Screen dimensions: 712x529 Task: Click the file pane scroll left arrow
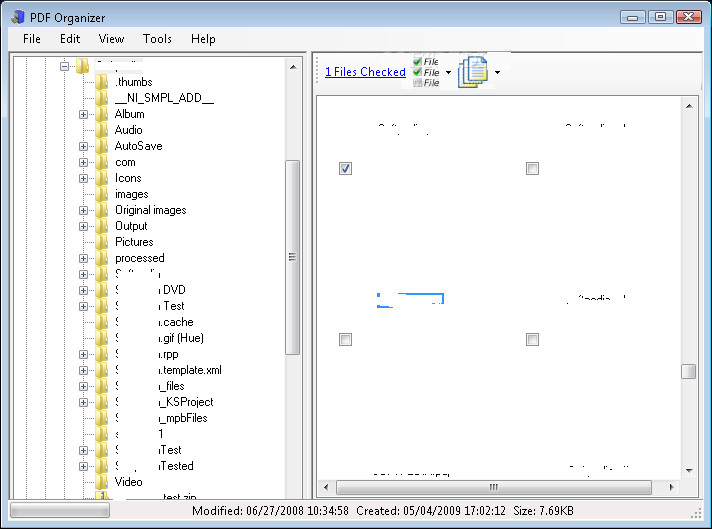[326, 487]
